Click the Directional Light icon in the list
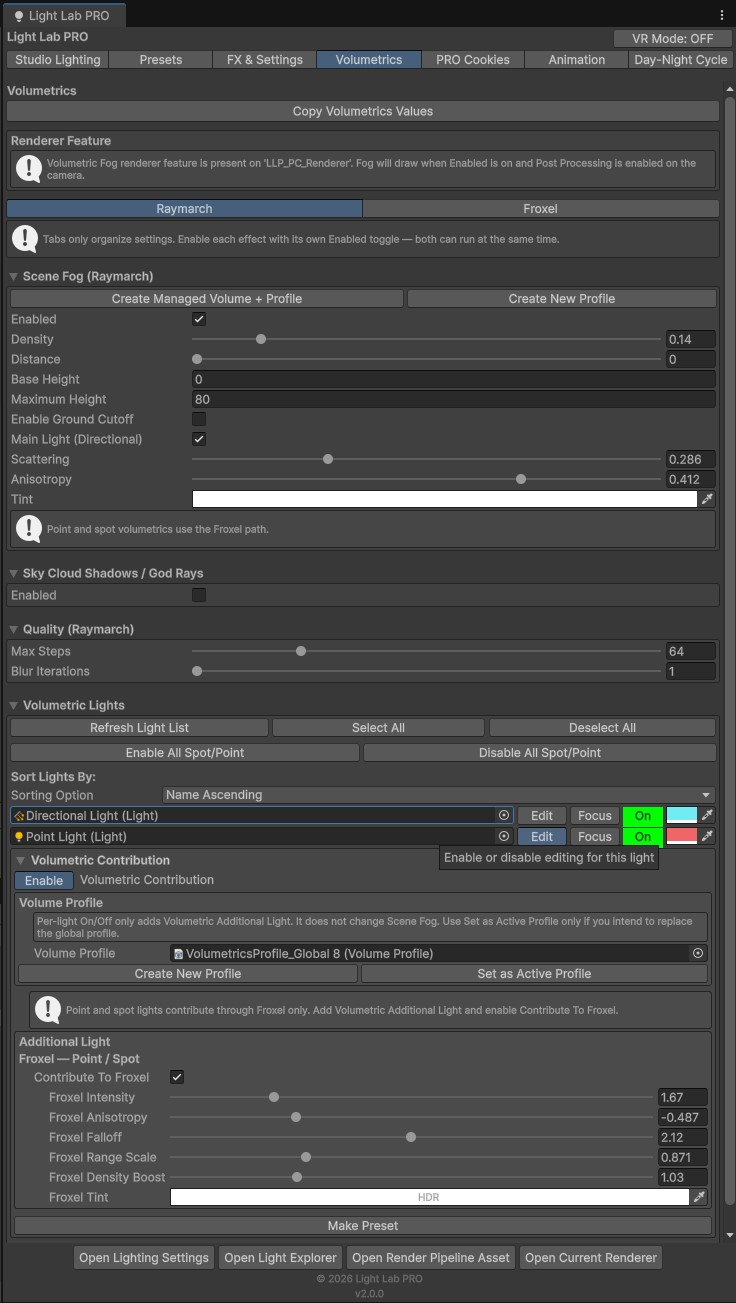 19,816
